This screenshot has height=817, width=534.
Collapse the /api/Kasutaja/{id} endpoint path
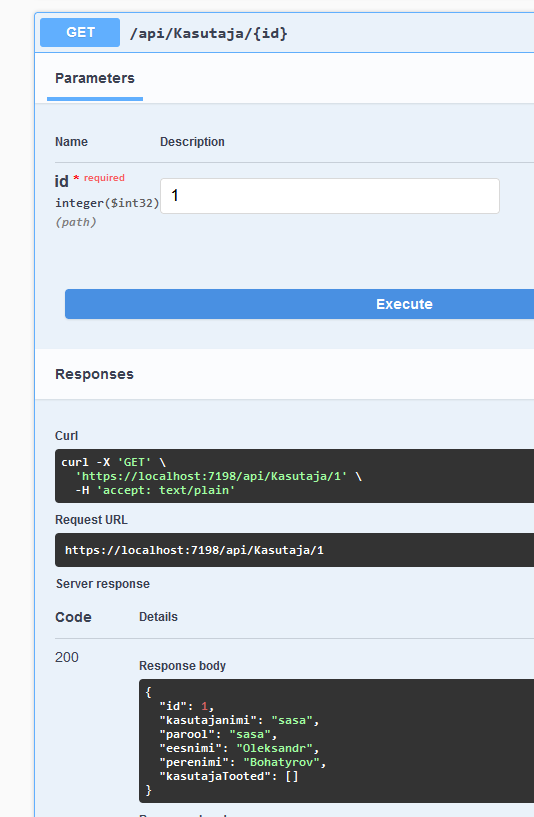coord(208,33)
